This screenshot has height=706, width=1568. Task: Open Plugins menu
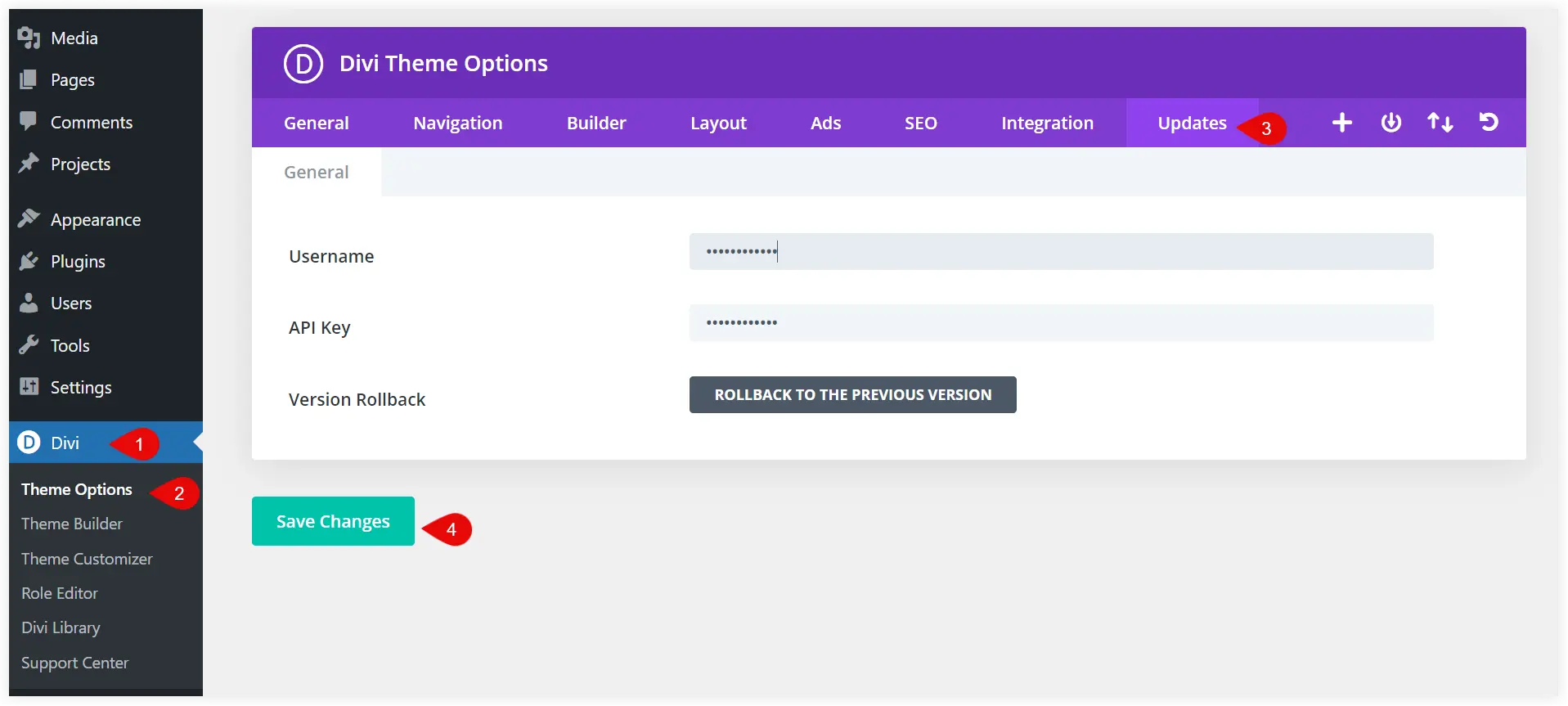click(x=106, y=261)
